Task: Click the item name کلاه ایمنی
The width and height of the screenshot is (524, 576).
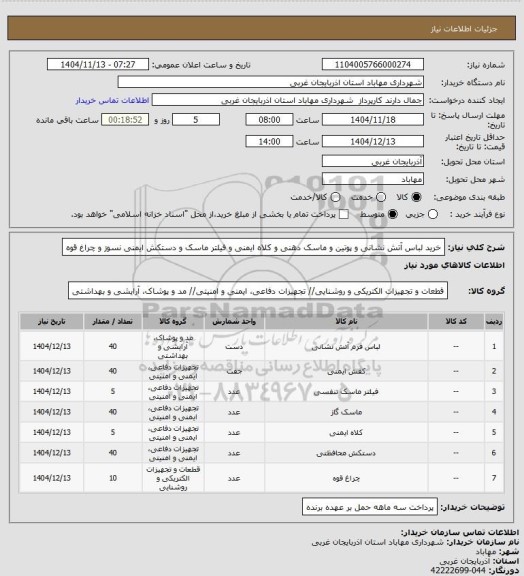Action: click(346, 432)
